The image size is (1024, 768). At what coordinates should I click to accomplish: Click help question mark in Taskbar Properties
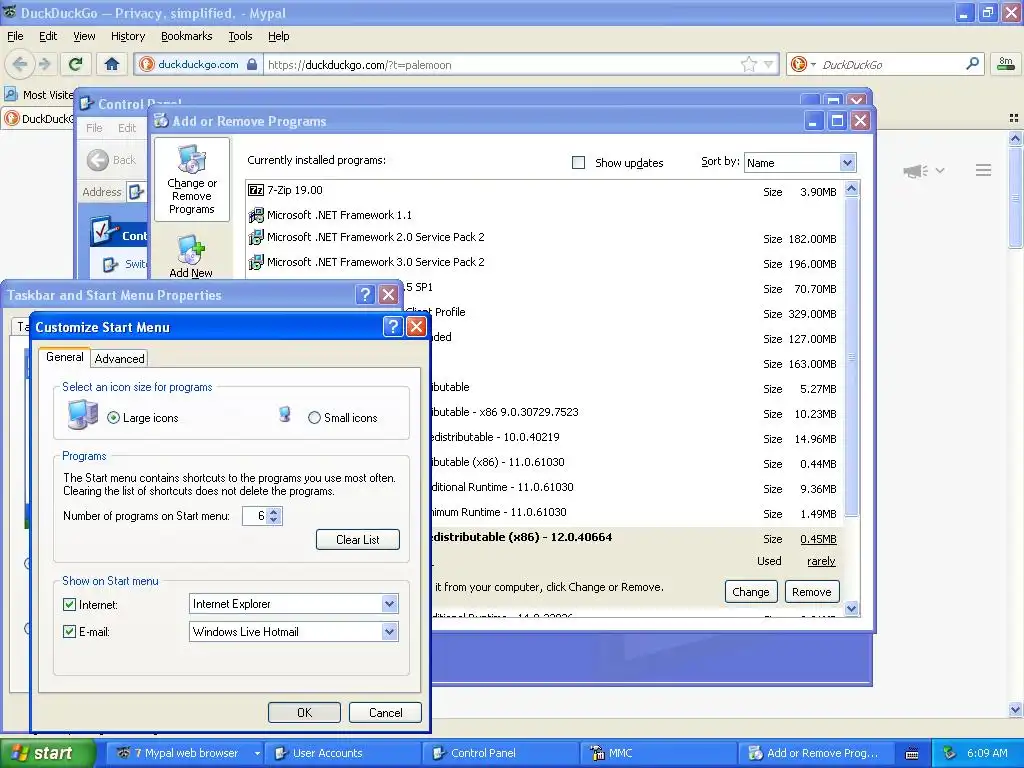point(365,295)
